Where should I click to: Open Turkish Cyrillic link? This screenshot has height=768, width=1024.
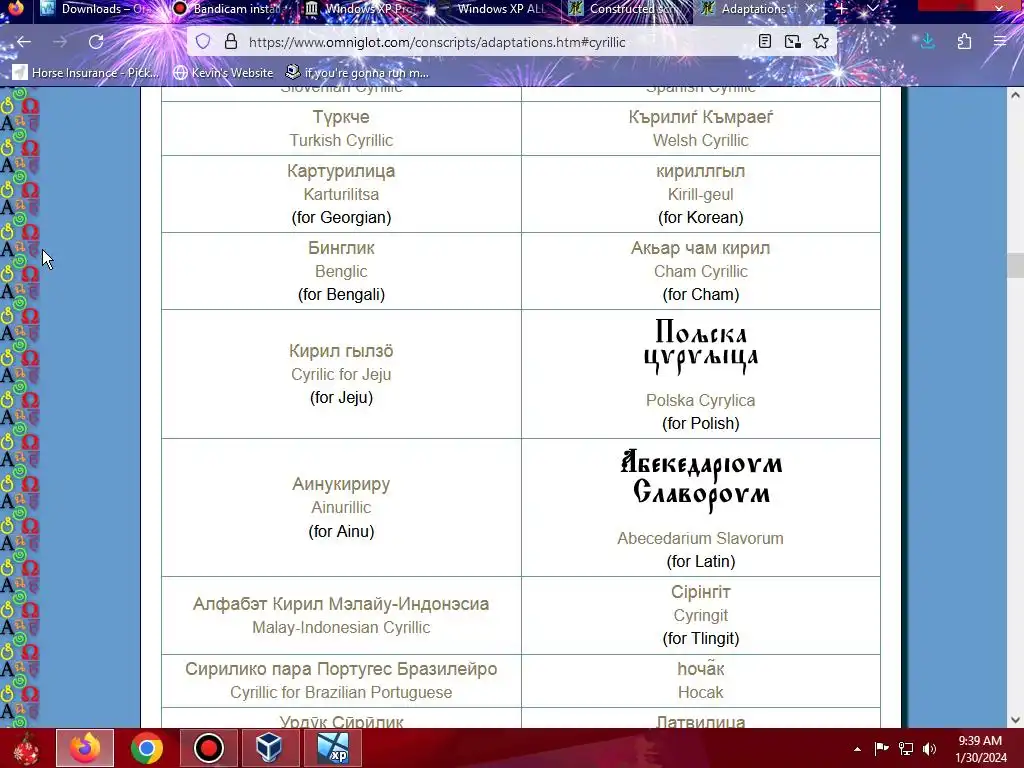(x=341, y=140)
